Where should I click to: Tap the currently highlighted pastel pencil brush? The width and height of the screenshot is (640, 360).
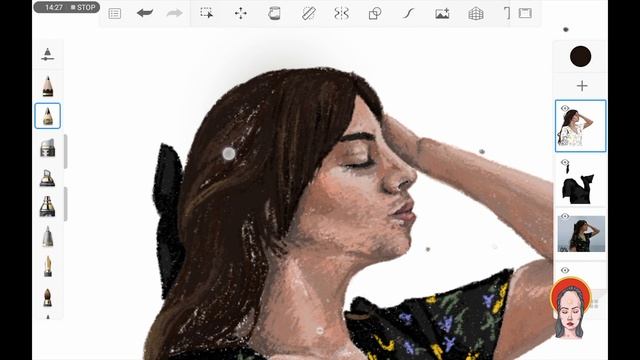[48, 116]
